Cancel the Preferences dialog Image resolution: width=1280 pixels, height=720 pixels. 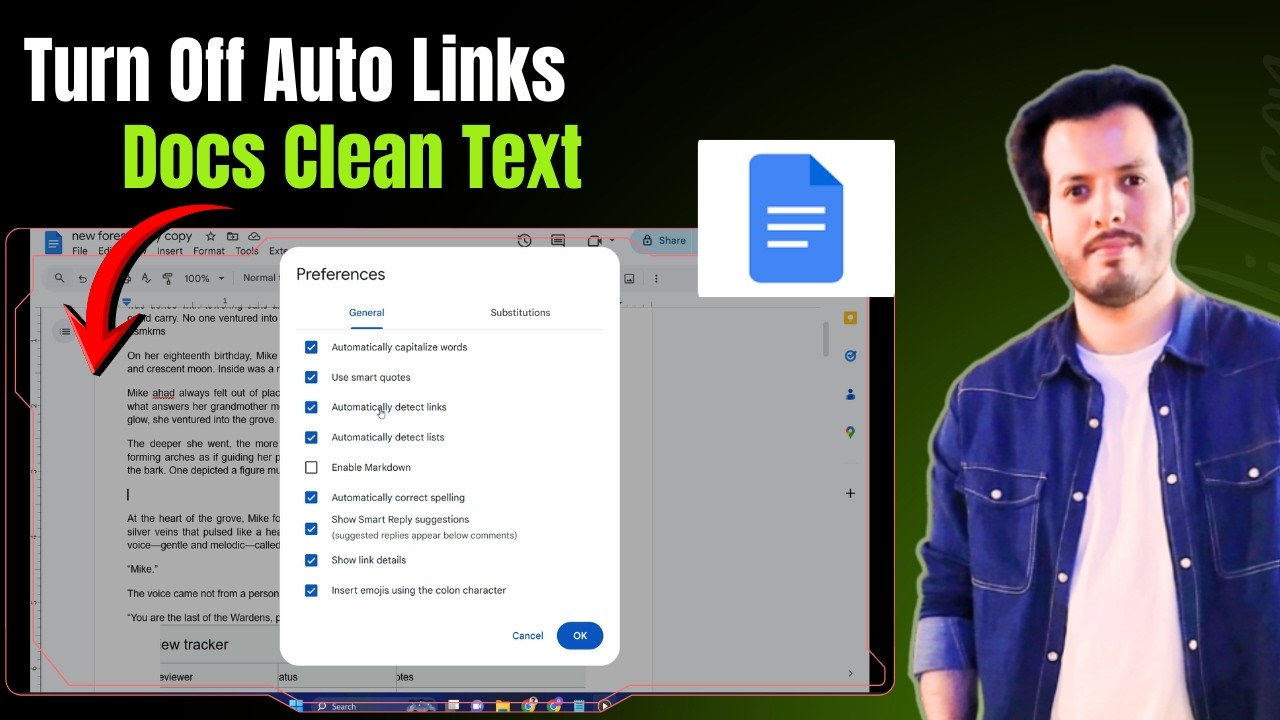(x=528, y=635)
